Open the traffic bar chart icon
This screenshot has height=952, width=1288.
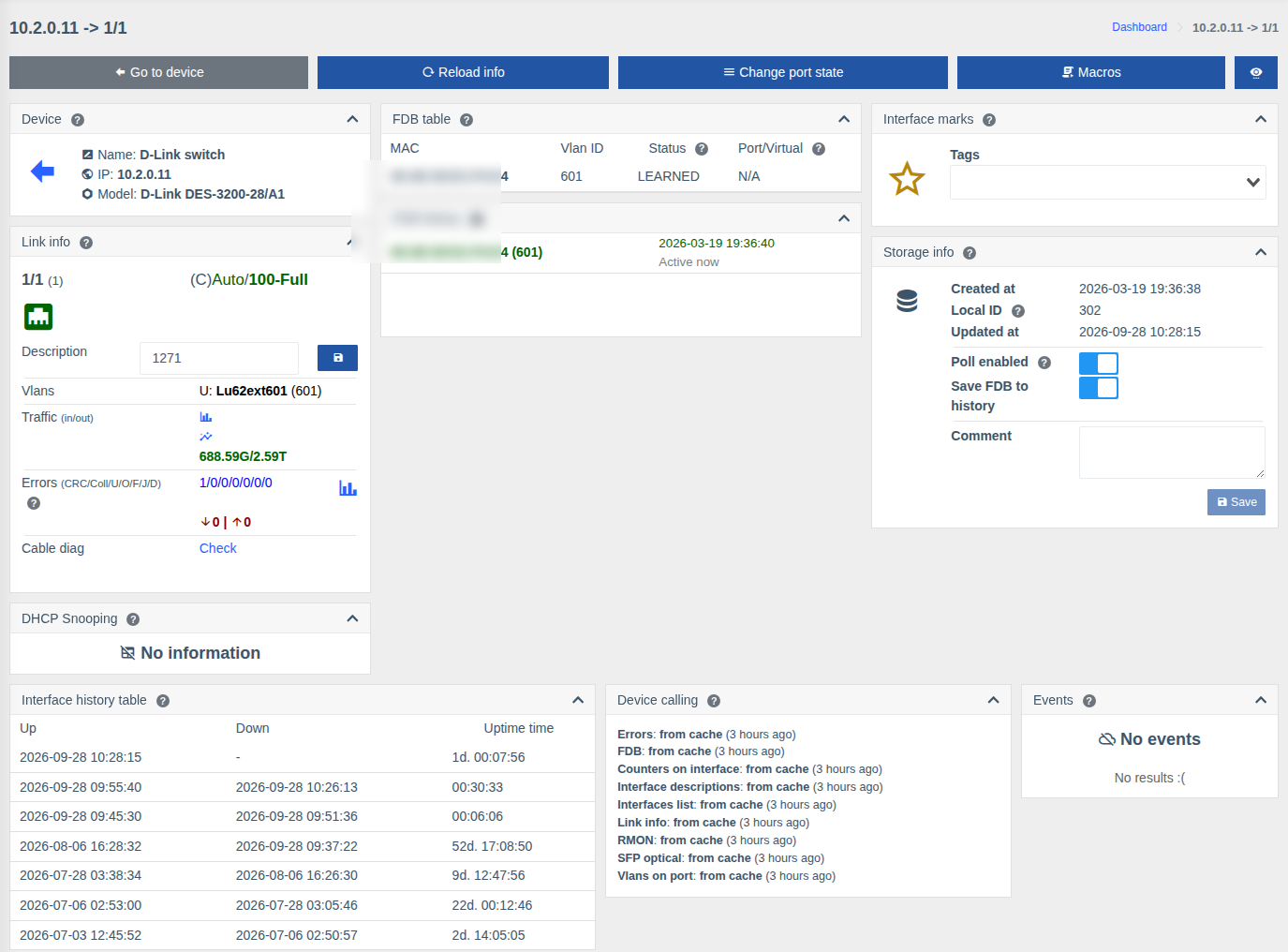click(206, 417)
